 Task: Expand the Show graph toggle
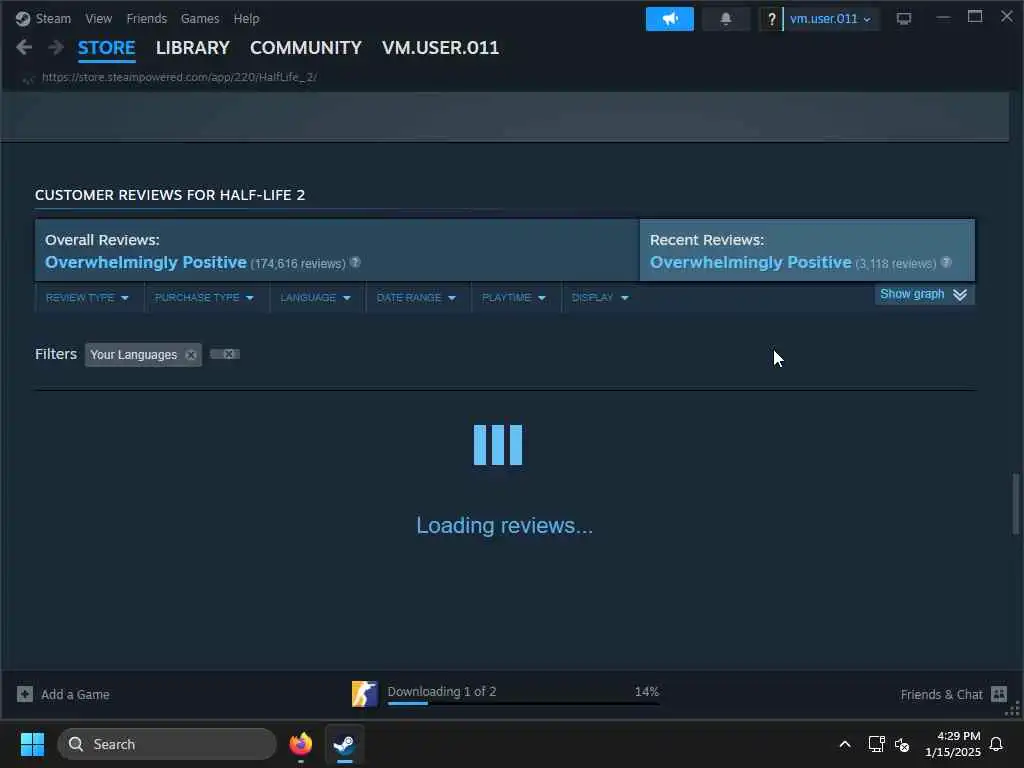[x=924, y=295]
